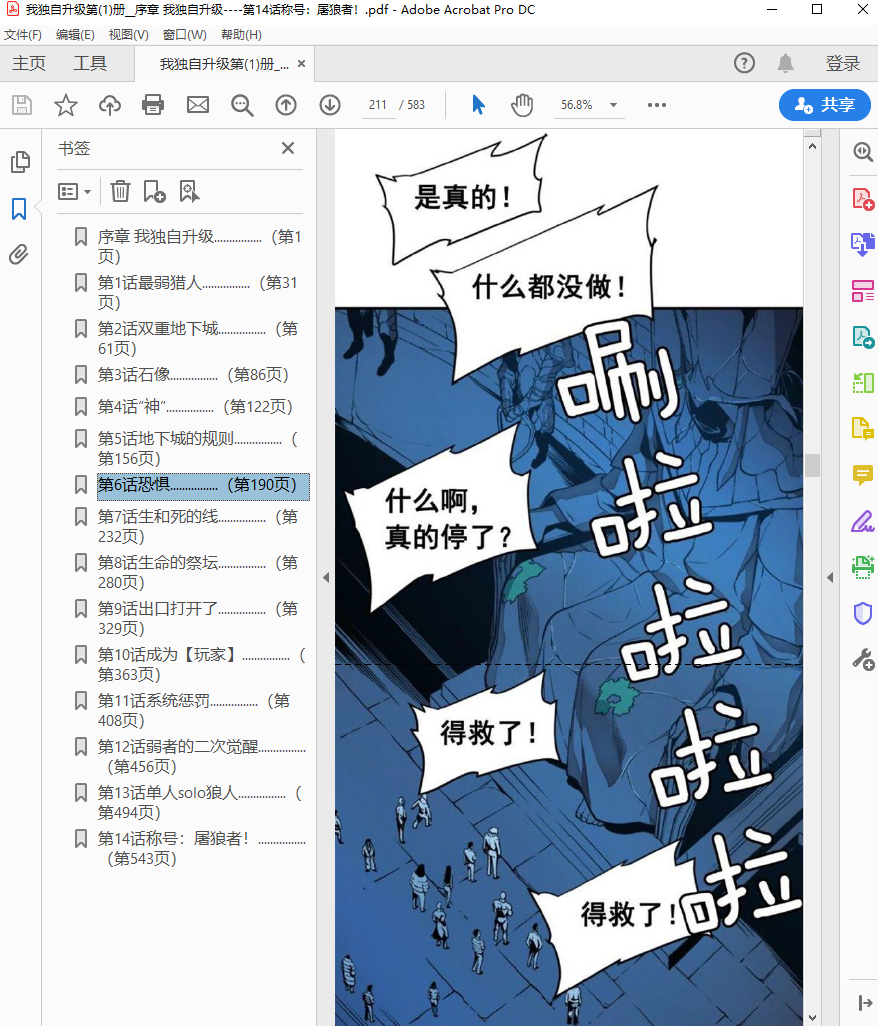Viewport: 878px width, 1026px height.
Task: Open the find text magnifier icon
Action: (242, 105)
